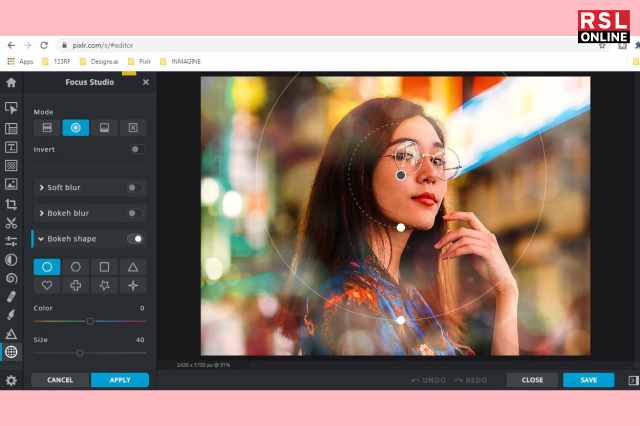Click the Size slider handle
The image size is (640, 426).
point(80,353)
